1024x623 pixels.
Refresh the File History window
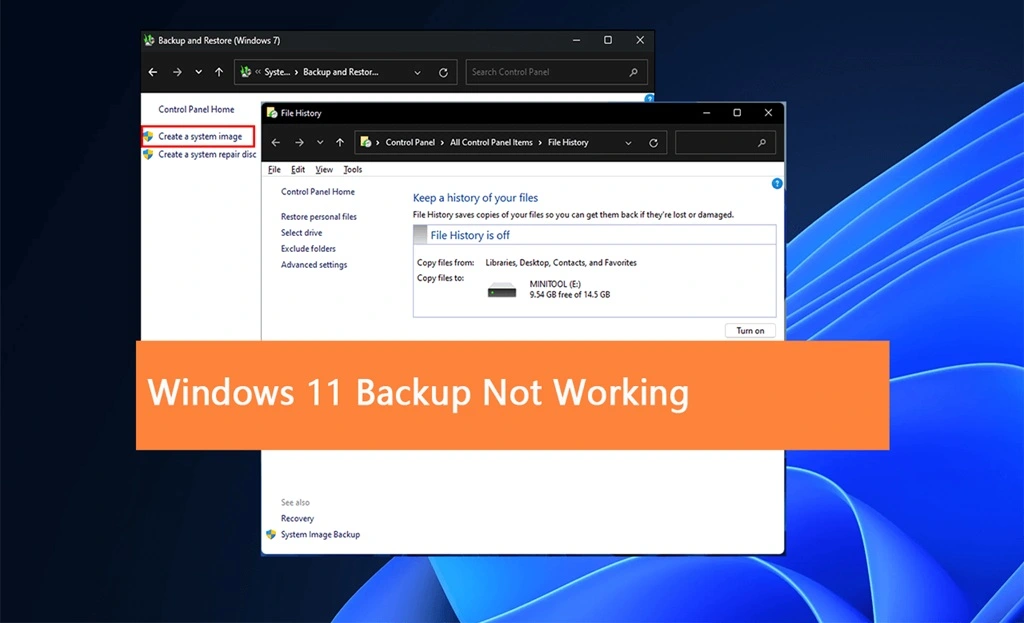click(x=653, y=142)
